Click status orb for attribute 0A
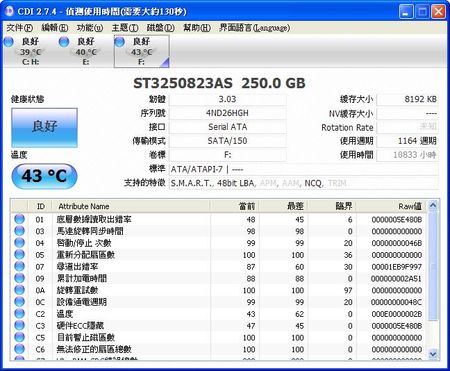 20,290
